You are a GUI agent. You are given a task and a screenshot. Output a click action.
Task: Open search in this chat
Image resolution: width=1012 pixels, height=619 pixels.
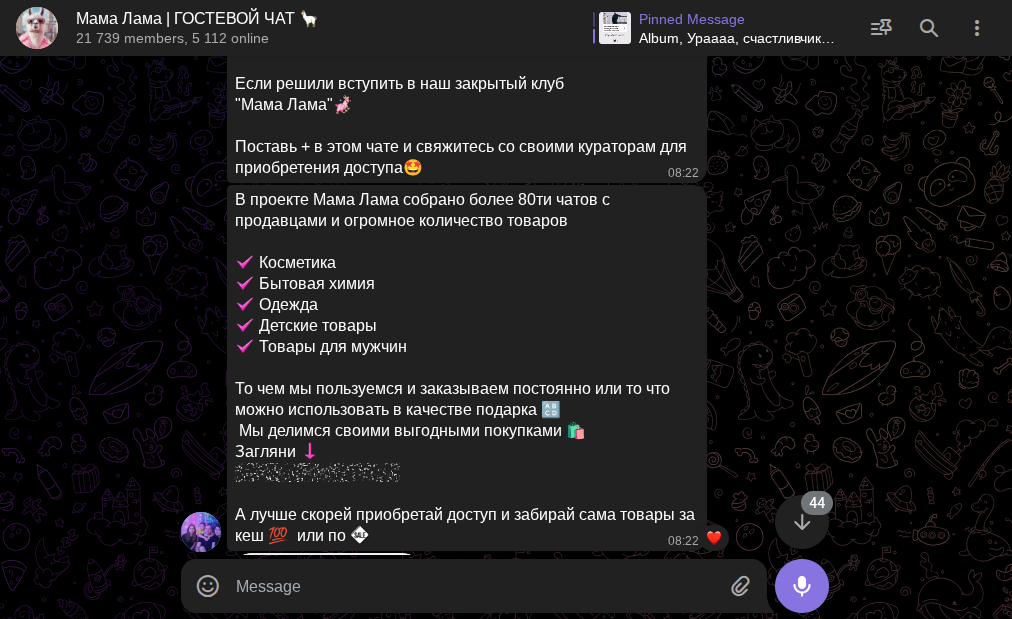pos(928,28)
